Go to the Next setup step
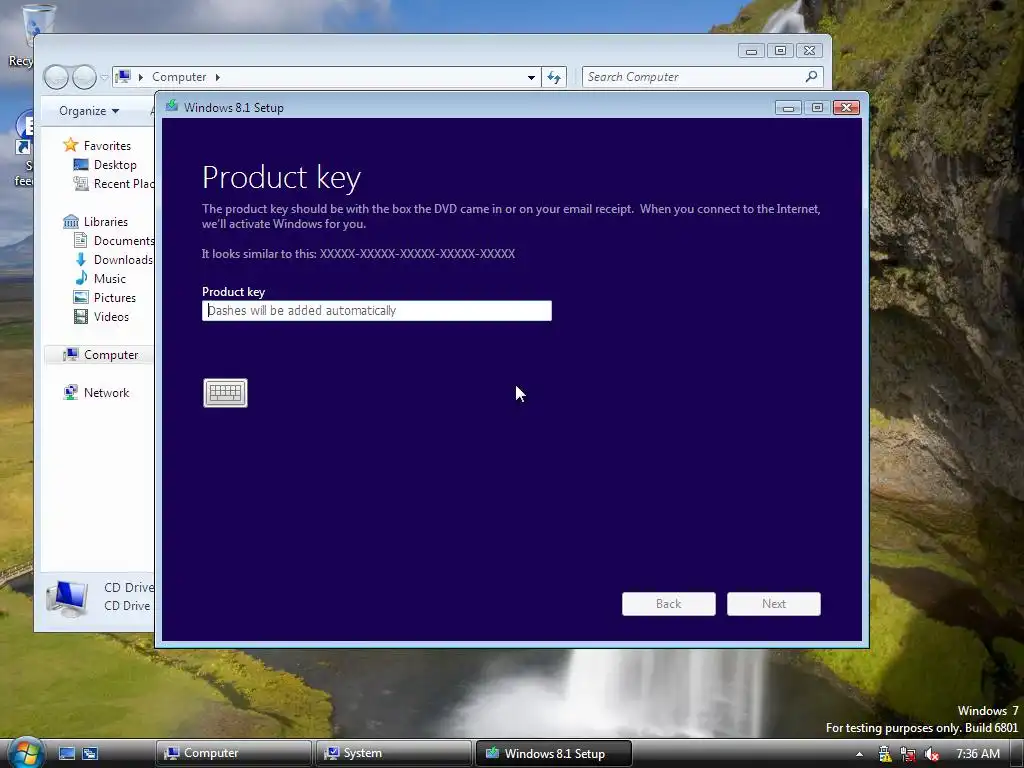Viewport: 1024px width, 768px height. (x=773, y=603)
